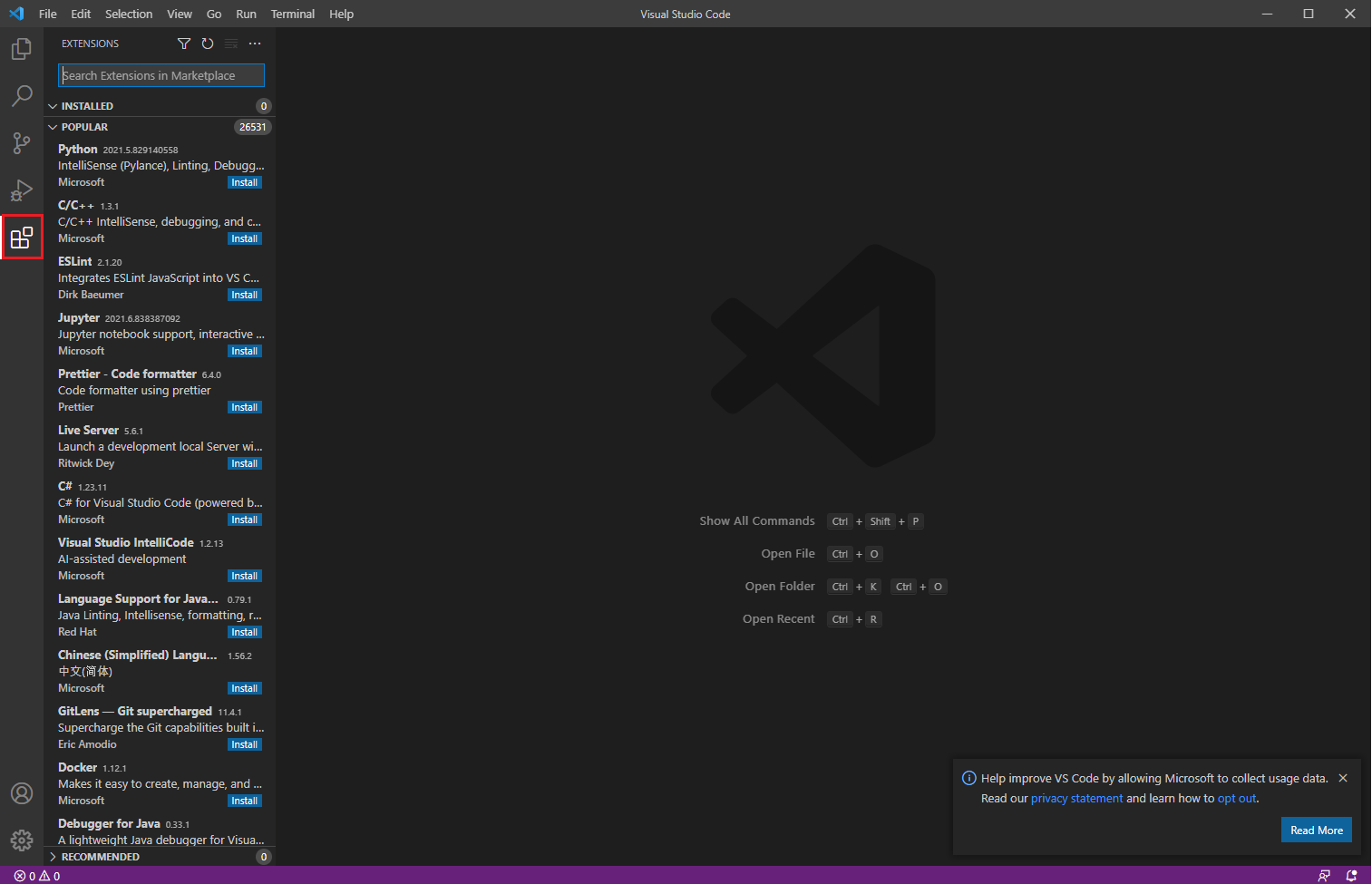Click the Extensions activity bar icon
Screen dimensions: 1372x884
tap(22, 238)
